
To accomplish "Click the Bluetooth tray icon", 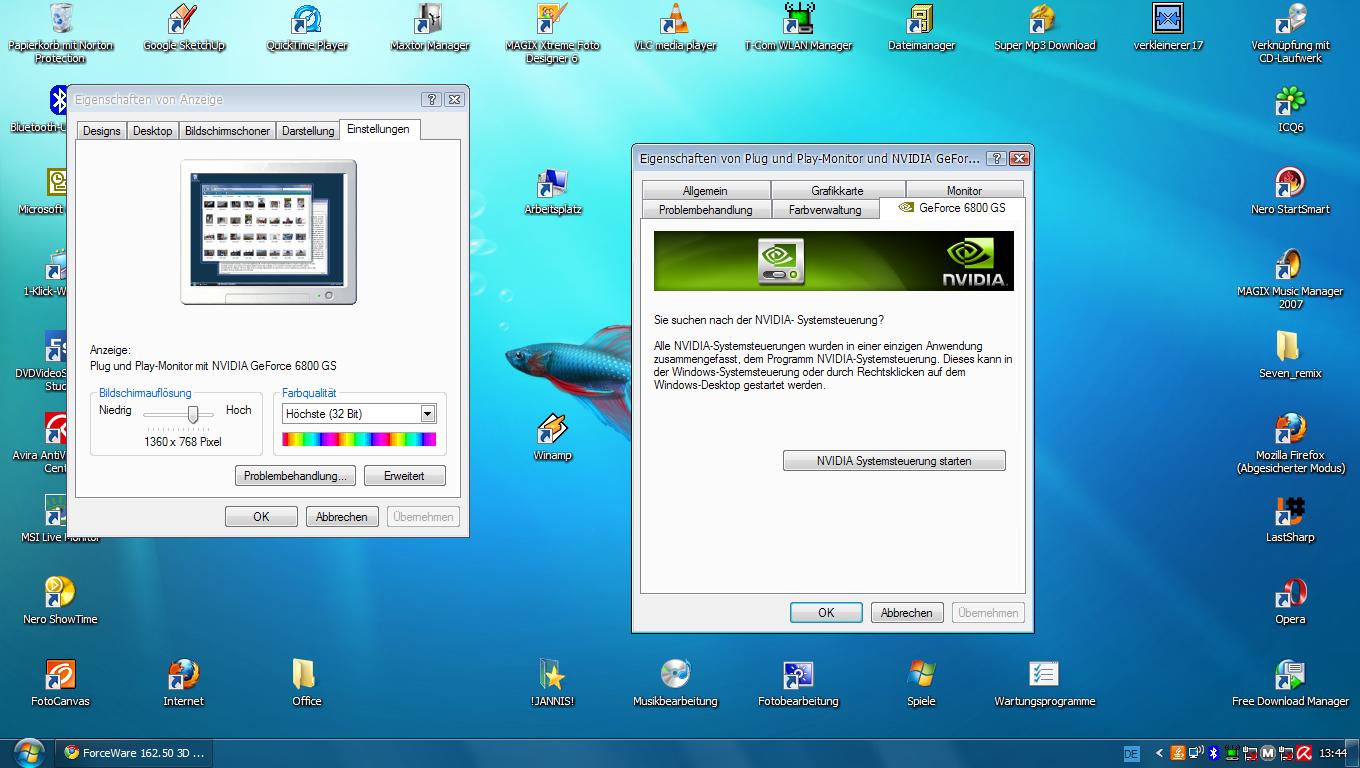I will pyautogui.click(x=1213, y=753).
